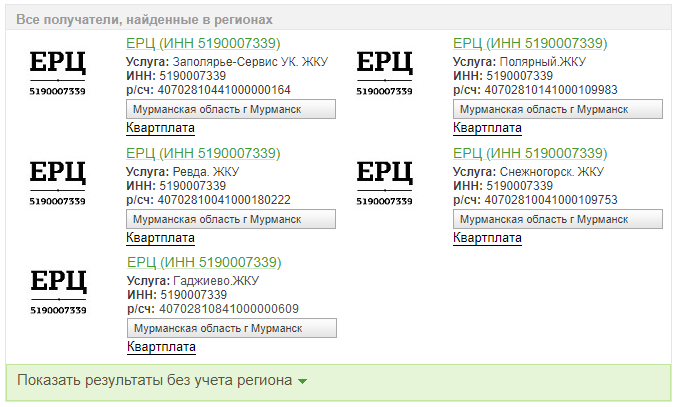Click ЕРЦ logo beside Ревда. ЖКУ entry
Image resolution: width=678 pixels, height=407 pixels.
[x=58, y=183]
